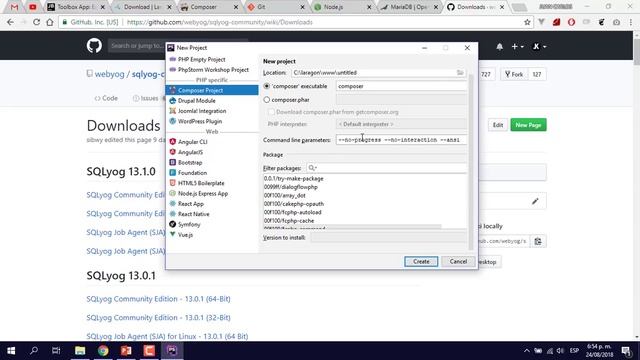Image resolution: width=640 pixels, height=360 pixels.
Task: Open GitHub notifications bell
Action: [500, 47]
